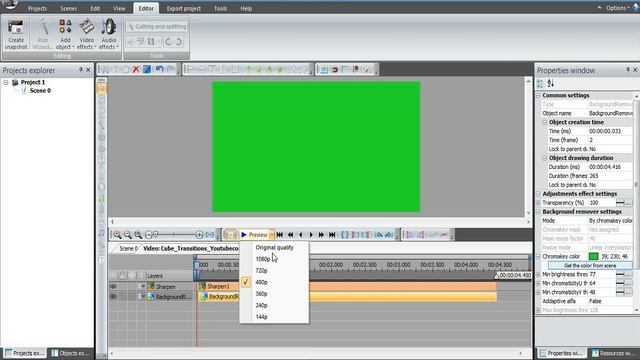
Task: Click the green Chromakey color swatch
Action: point(593,257)
